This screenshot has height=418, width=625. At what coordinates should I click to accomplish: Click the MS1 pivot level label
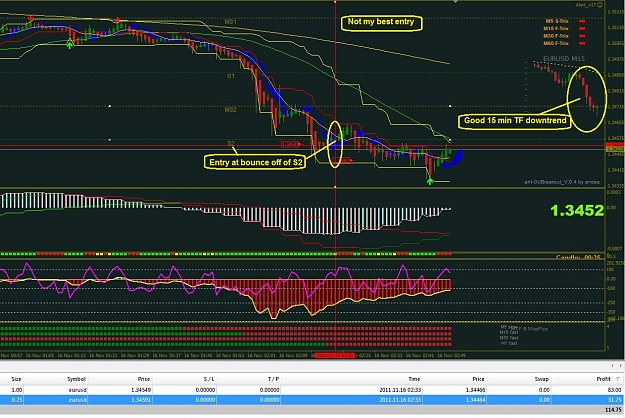pos(230,22)
